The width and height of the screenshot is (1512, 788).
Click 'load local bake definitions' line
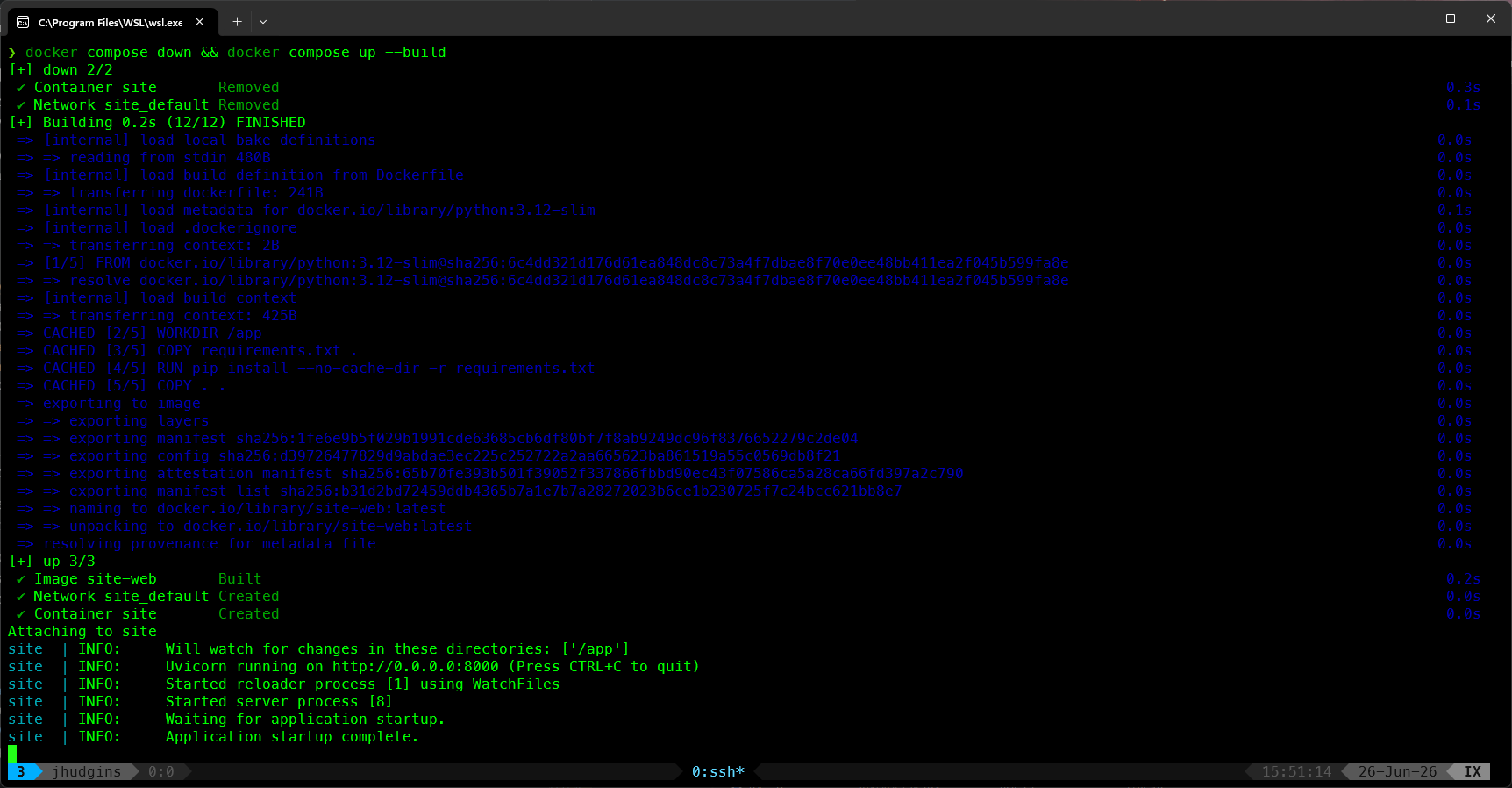pyautogui.click(x=196, y=140)
